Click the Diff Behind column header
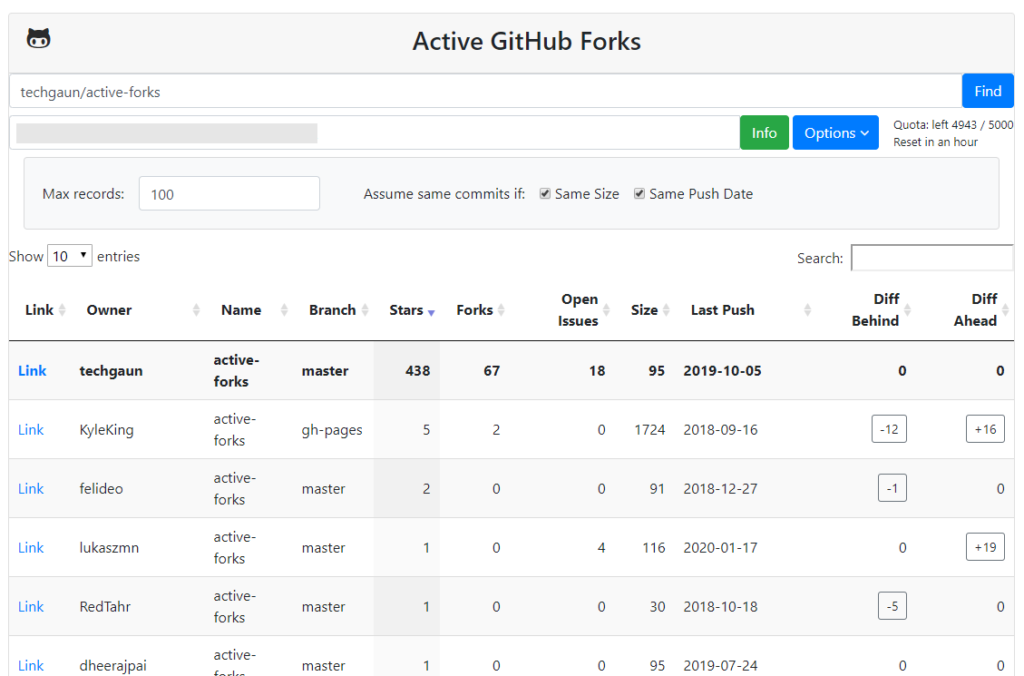The height and width of the screenshot is (676, 1024). pos(874,310)
